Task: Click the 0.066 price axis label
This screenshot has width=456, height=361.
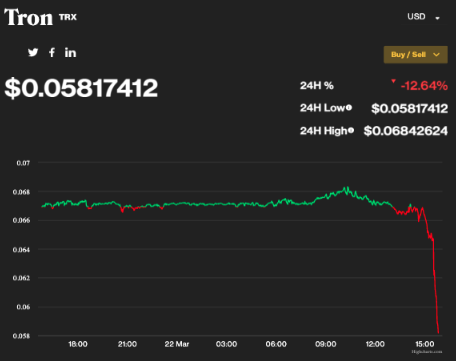Action: coord(21,220)
